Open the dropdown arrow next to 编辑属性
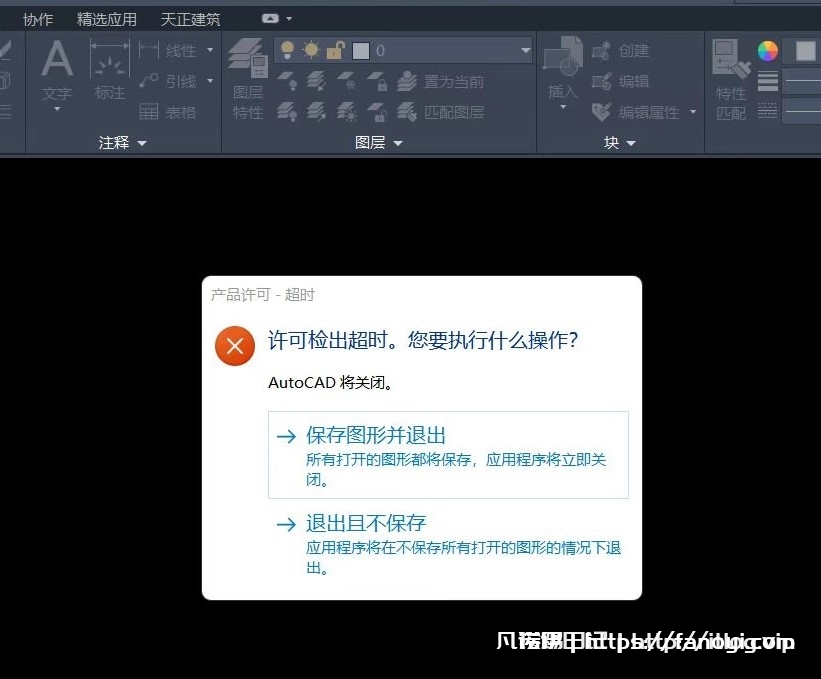The width and height of the screenshot is (821, 679). click(693, 112)
